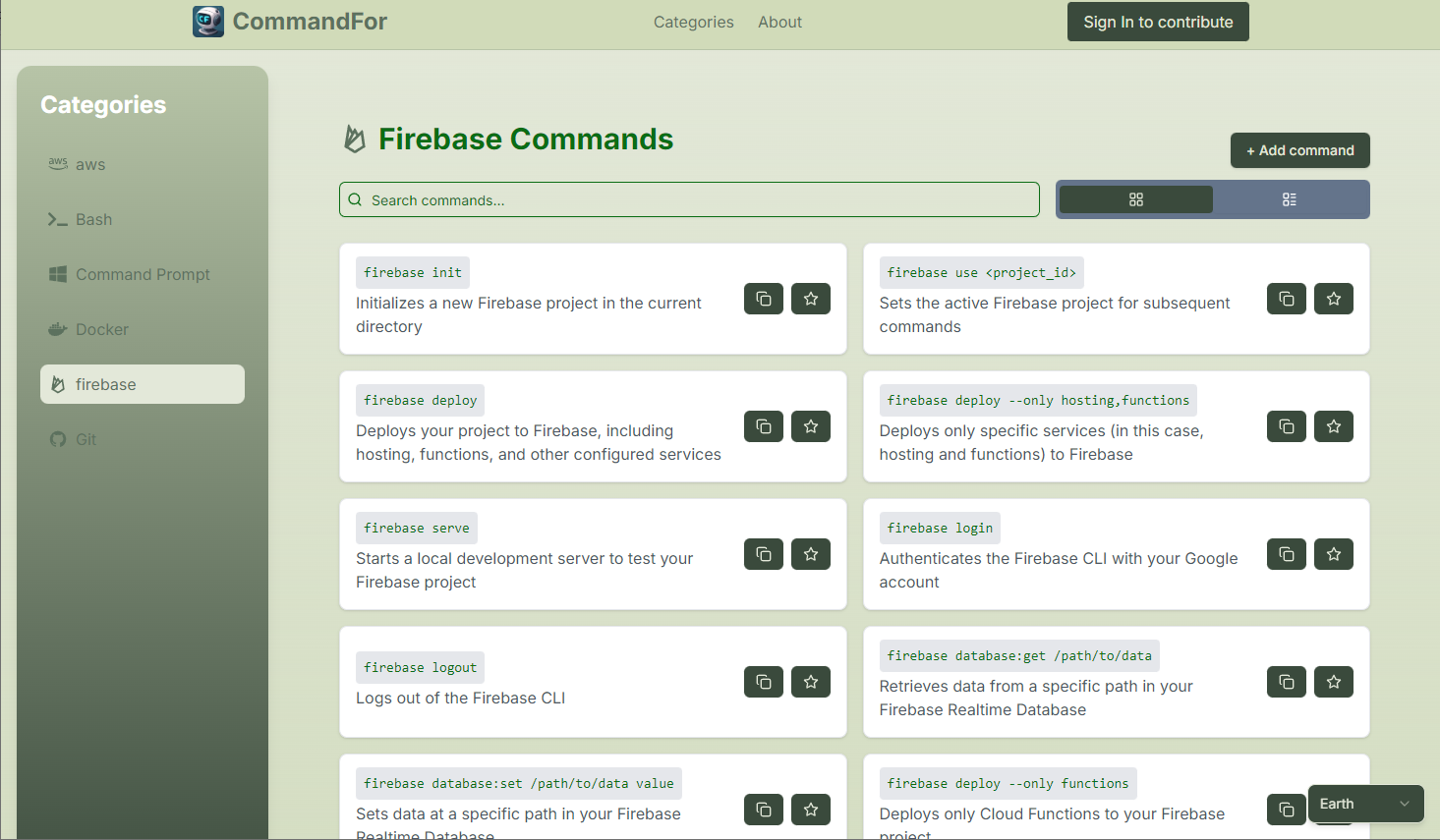Select the Docker category
Screen dimensions: 1440x840
pyautogui.click(x=143, y=329)
